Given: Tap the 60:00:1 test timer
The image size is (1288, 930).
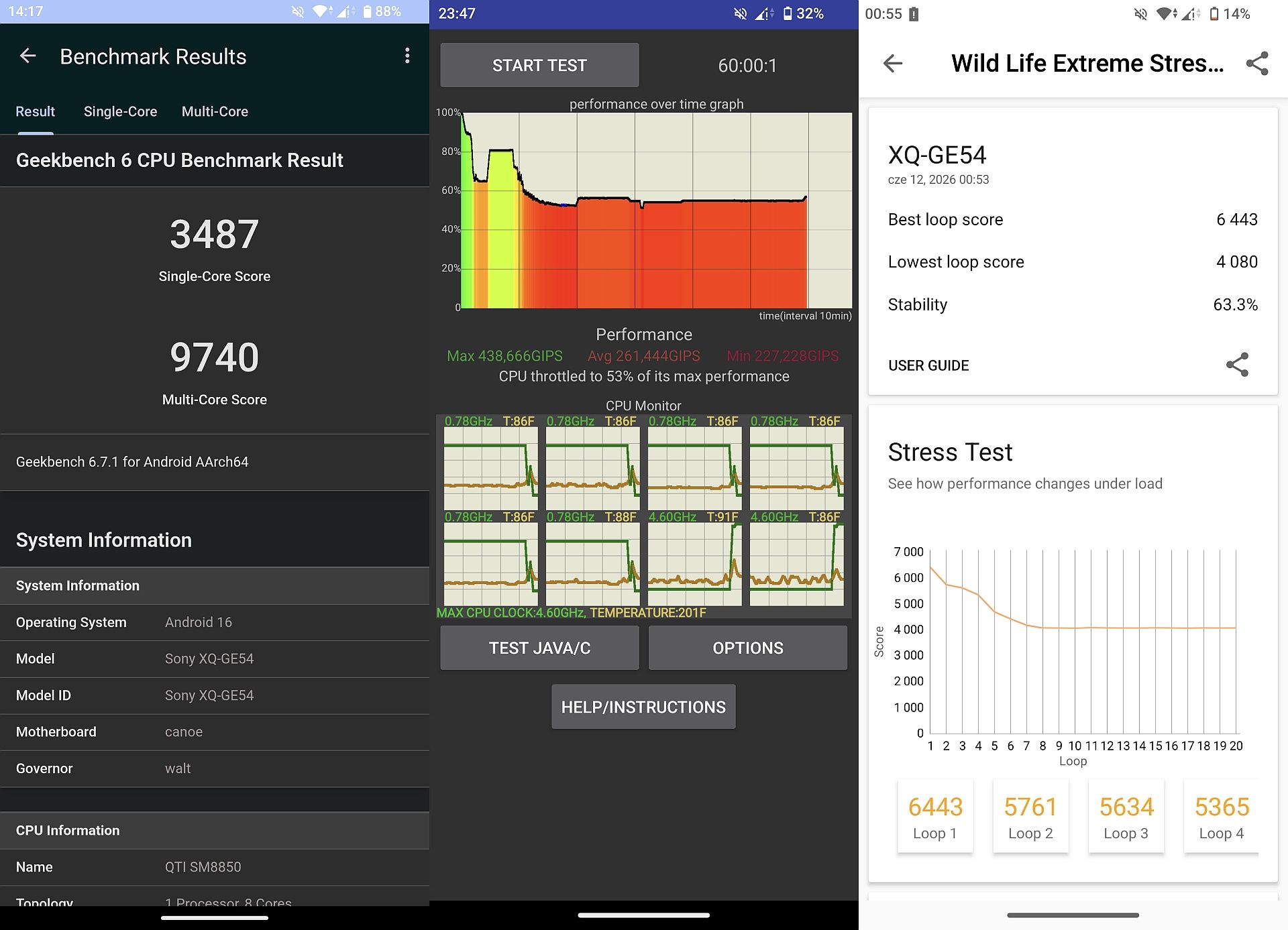Looking at the screenshot, I should click(x=747, y=66).
